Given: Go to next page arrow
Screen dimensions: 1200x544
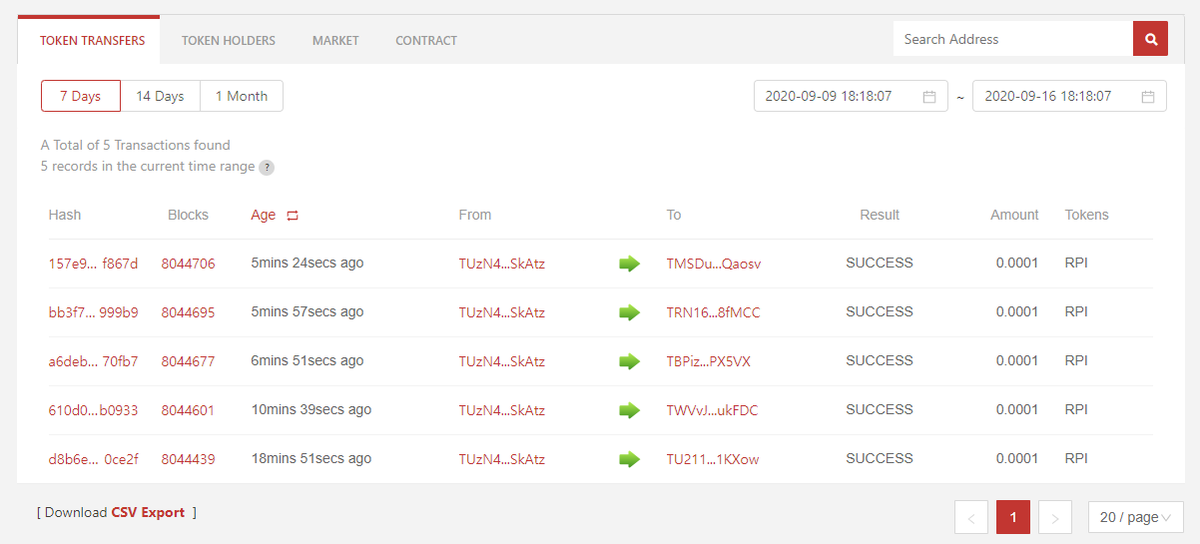Looking at the screenshot, I should pyautogui.click(x=1055, y=517).
